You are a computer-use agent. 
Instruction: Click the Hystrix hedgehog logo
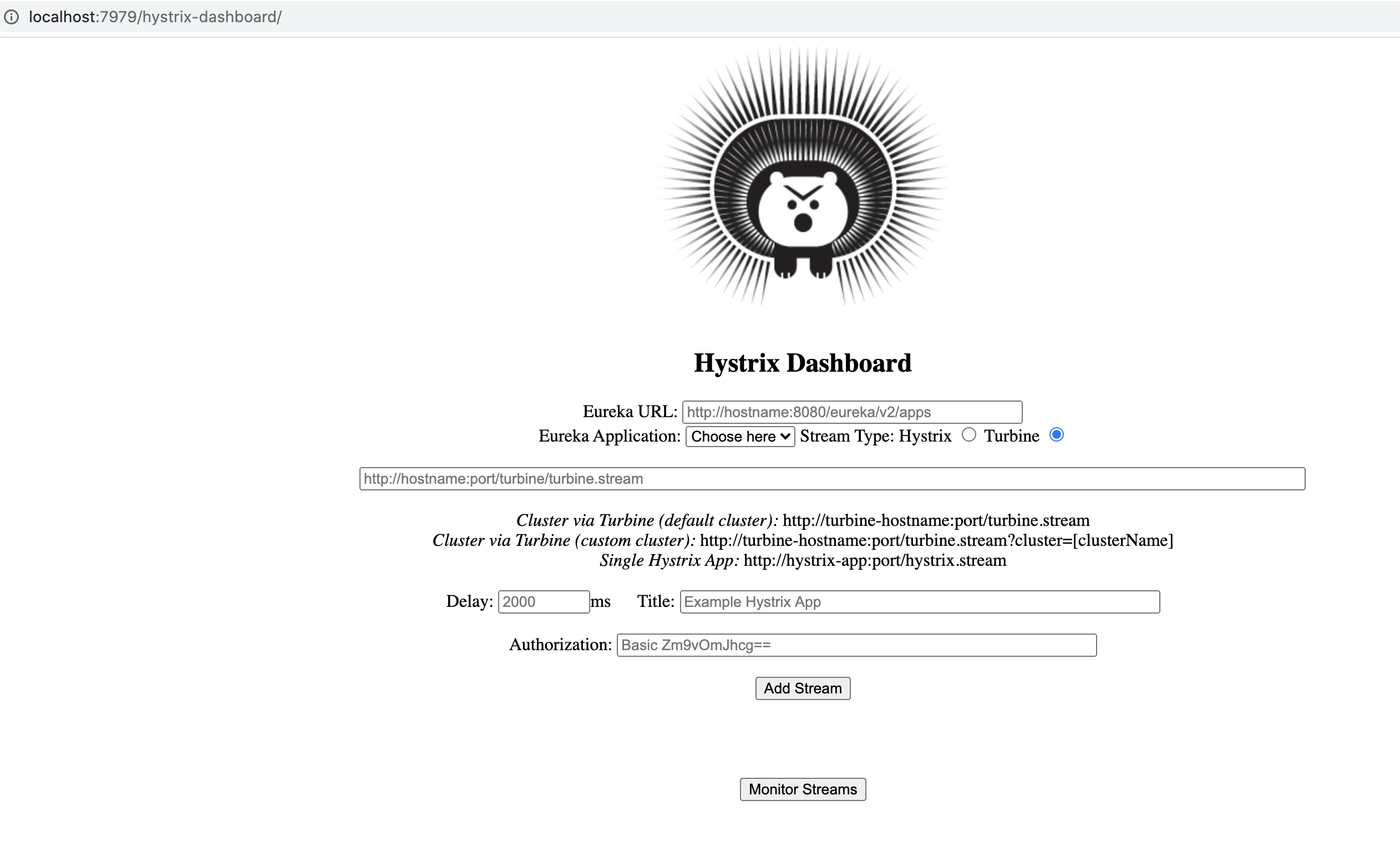point(802,177)
